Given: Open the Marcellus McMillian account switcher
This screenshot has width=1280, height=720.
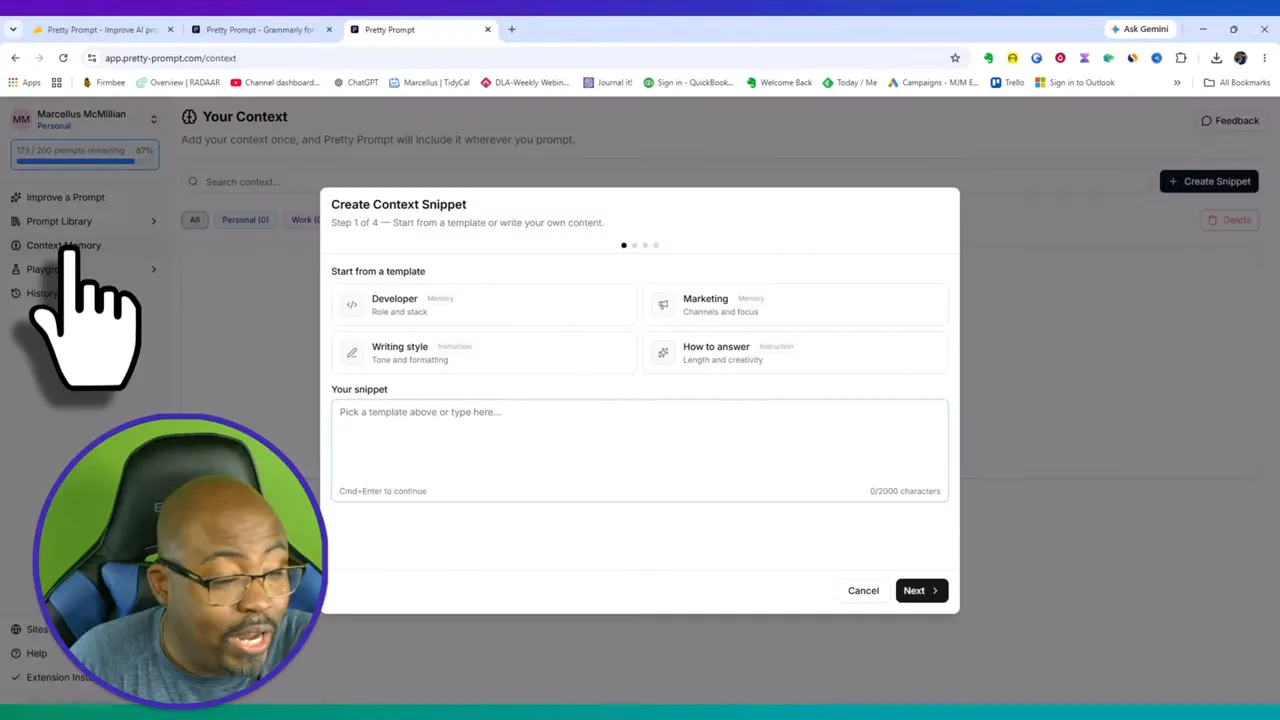Looking at the screenshot, I should click(85, 119).
